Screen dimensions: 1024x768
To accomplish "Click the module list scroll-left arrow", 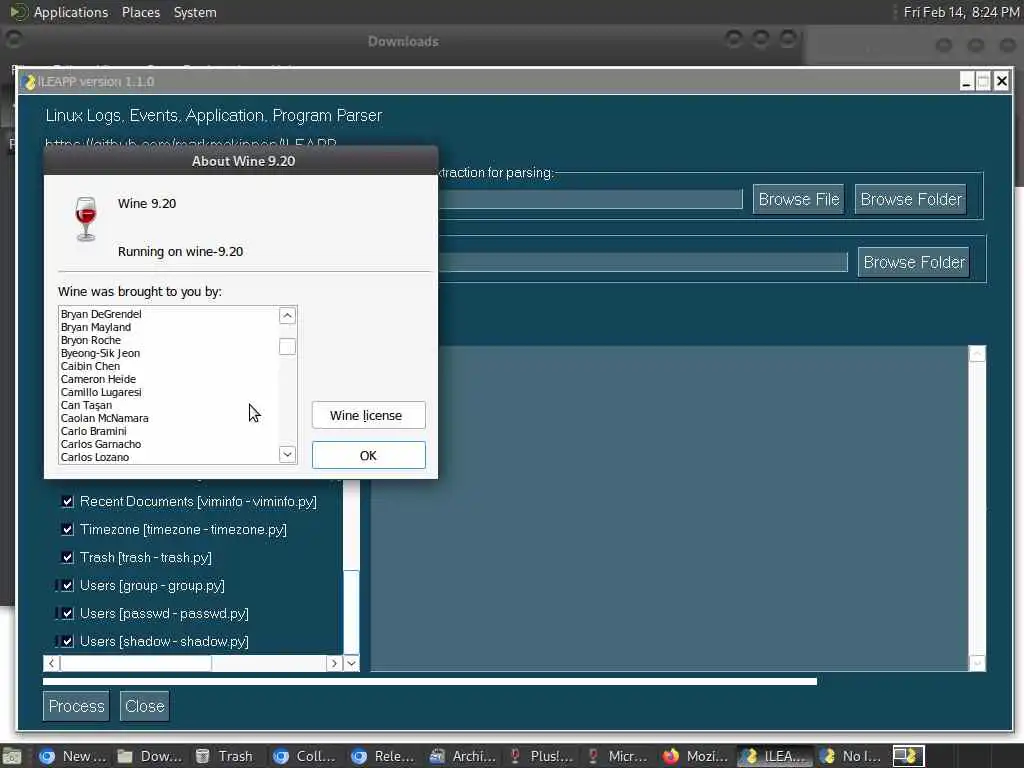I will tap(52, 664).
